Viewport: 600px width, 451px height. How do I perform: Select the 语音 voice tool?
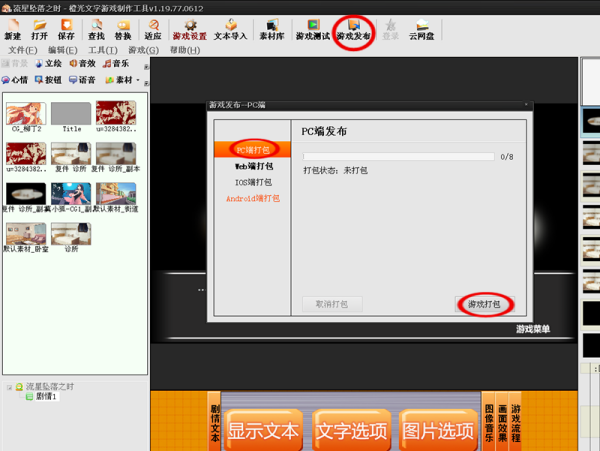pos(82,80)
